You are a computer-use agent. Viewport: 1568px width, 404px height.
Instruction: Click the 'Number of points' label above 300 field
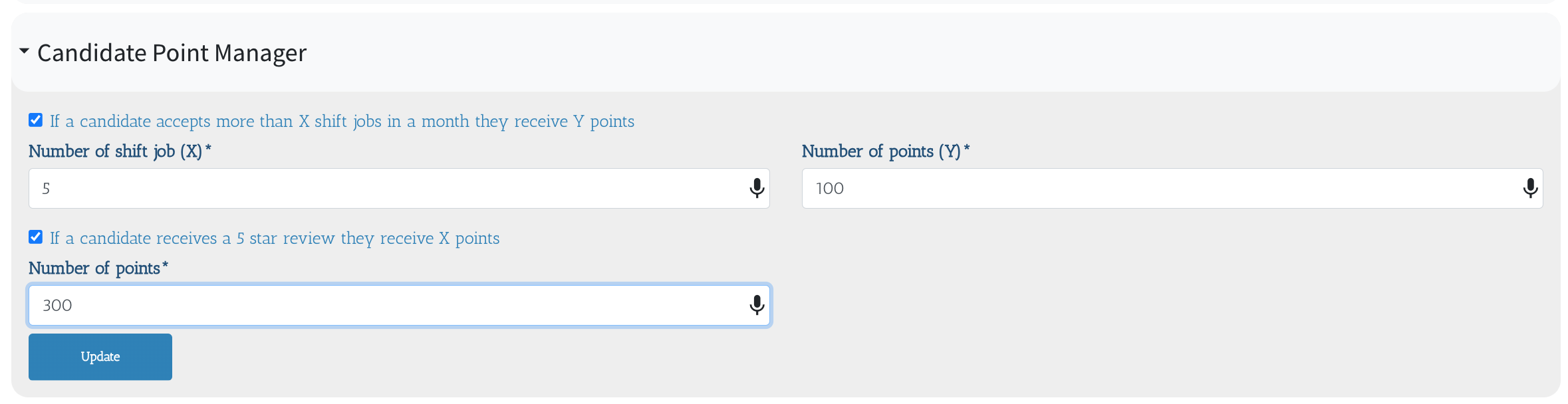pyautogui.click(x=94, y=268)
